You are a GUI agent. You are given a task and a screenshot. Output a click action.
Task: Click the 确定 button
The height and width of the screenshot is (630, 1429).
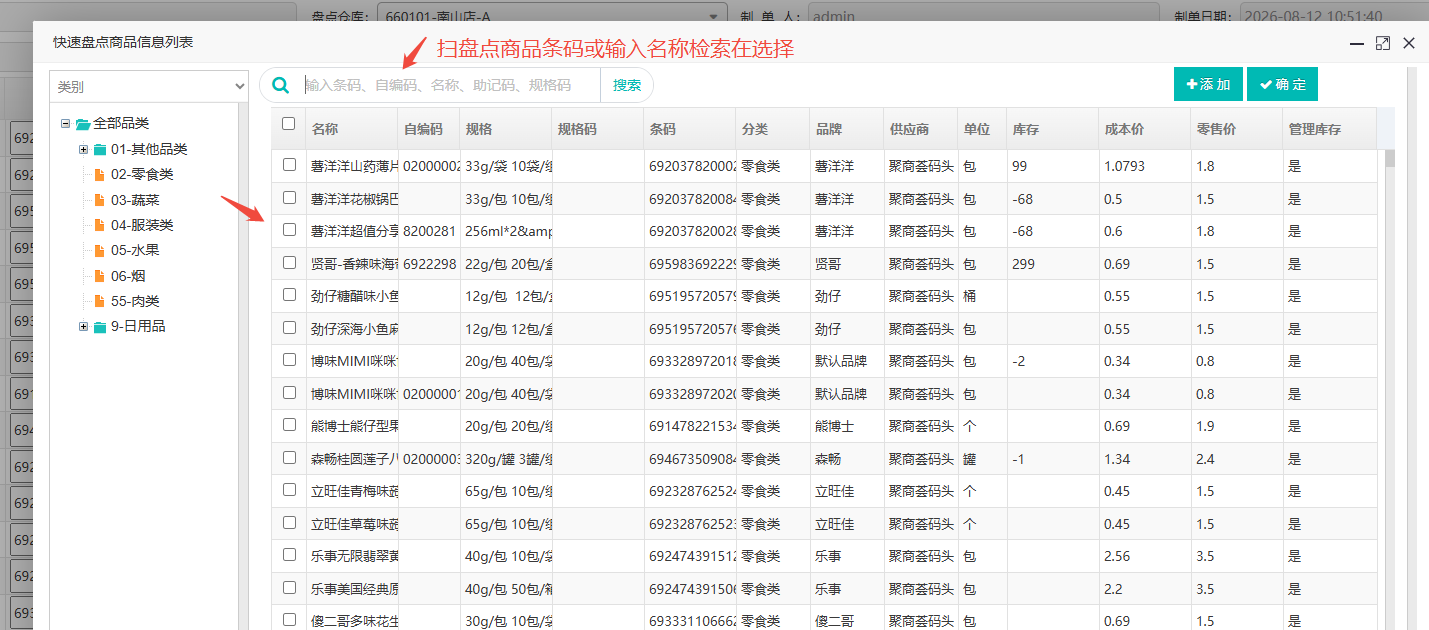click(1282, 84)
